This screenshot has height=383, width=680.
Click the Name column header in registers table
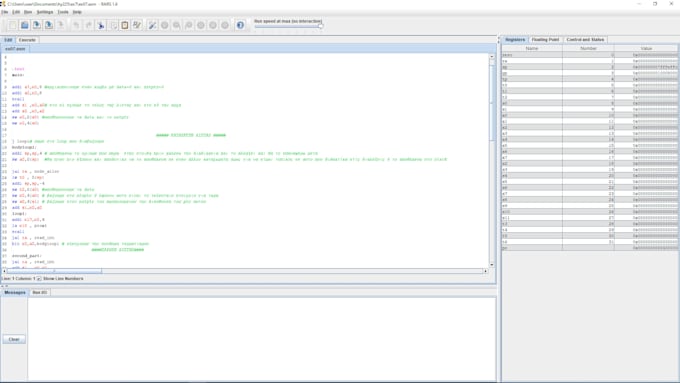532,48
